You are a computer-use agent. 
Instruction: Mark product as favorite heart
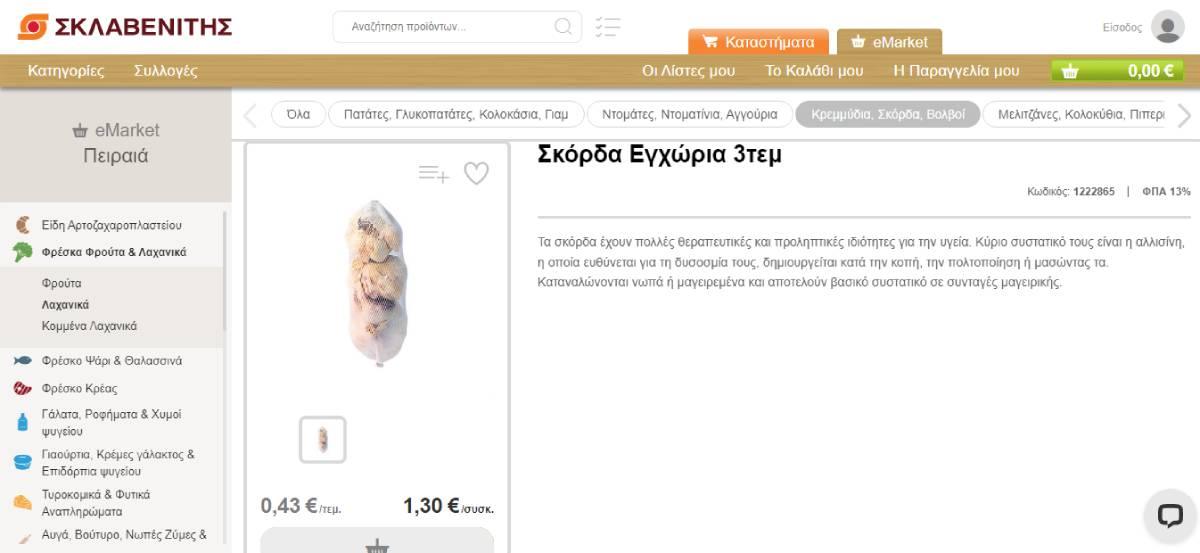(x=476, y=174)
